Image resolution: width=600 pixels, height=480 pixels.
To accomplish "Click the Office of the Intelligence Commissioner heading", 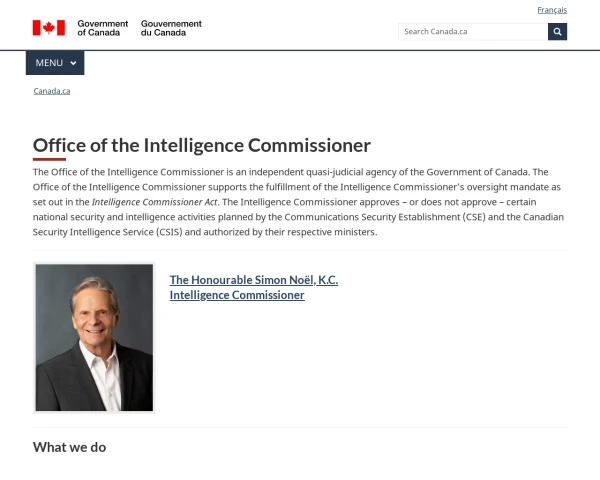I will 202,145.
